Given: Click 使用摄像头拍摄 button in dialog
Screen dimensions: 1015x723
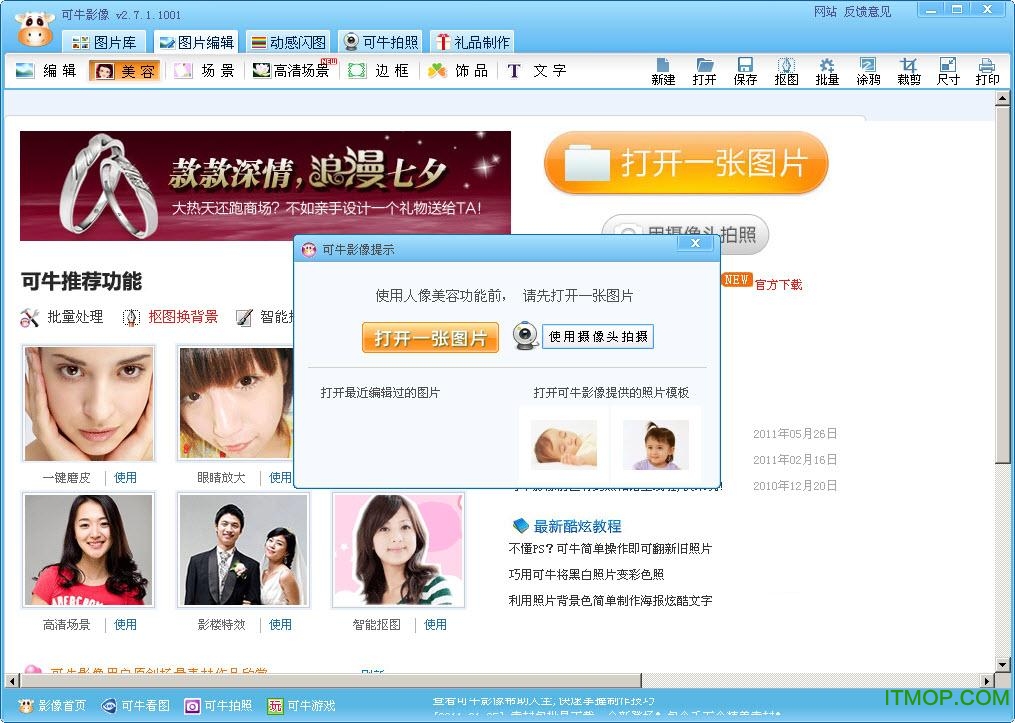Looking at the screenshot, I should (x=597, y=337).
